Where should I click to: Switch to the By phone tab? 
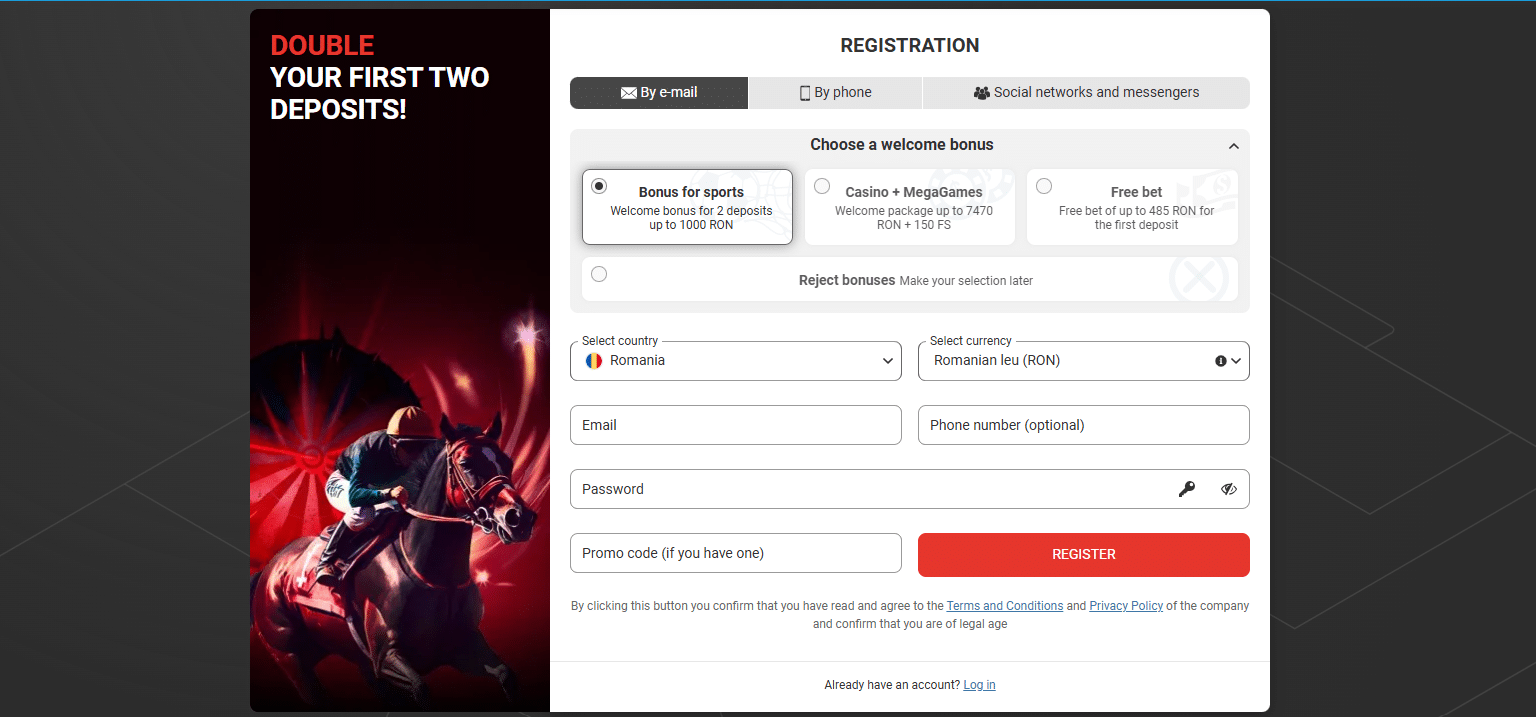pyautogui.click(x=835, y=93)
